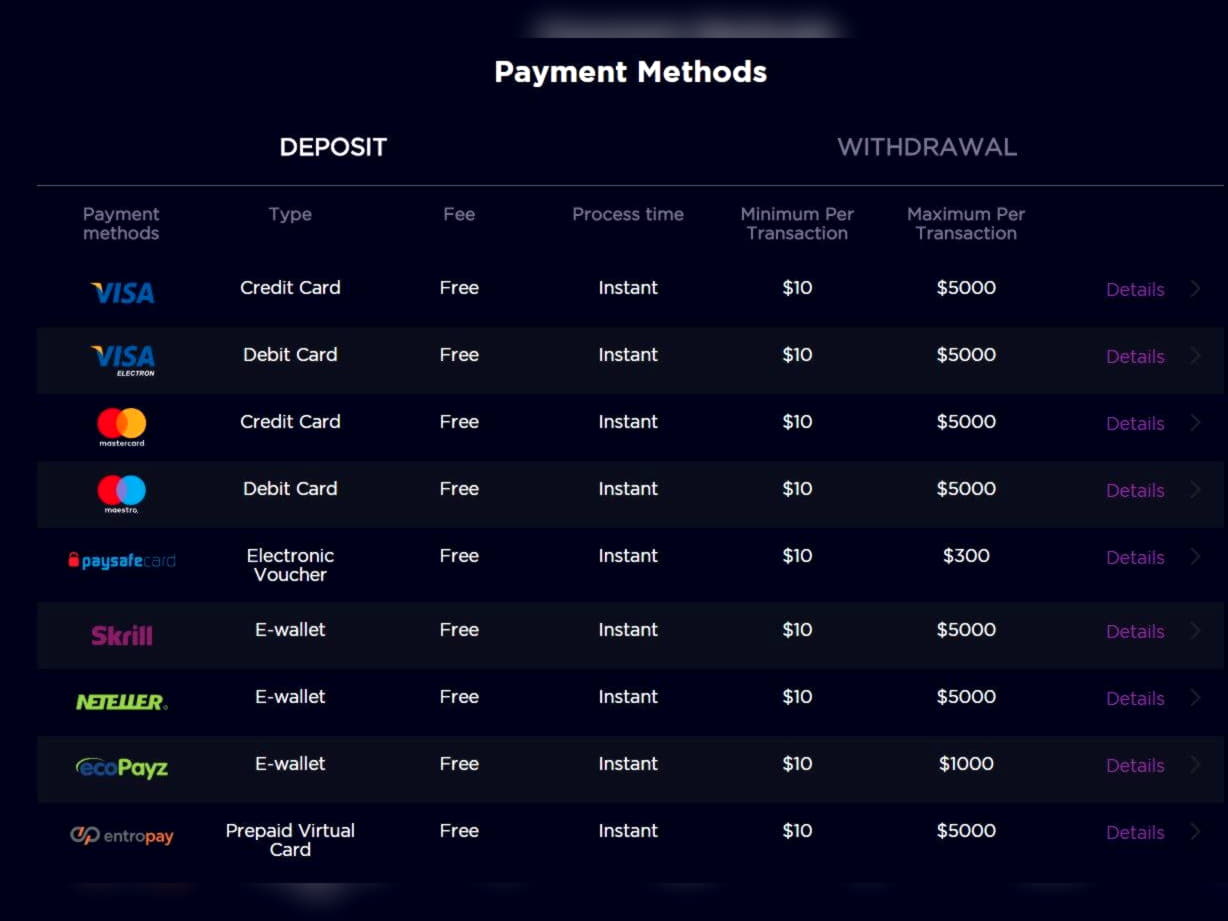Click the ecoPayz logo
The image size is (1228, 921).
tap(122, 768)
